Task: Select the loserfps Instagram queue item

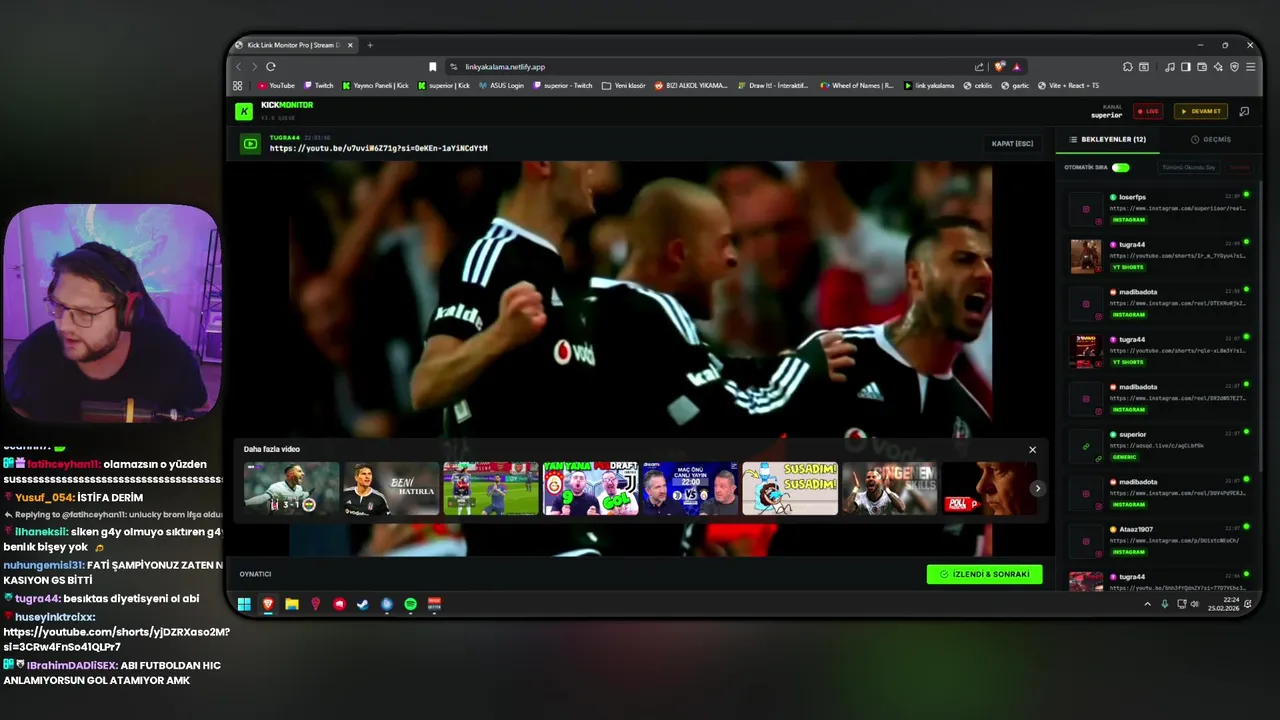Action: 1160,208
